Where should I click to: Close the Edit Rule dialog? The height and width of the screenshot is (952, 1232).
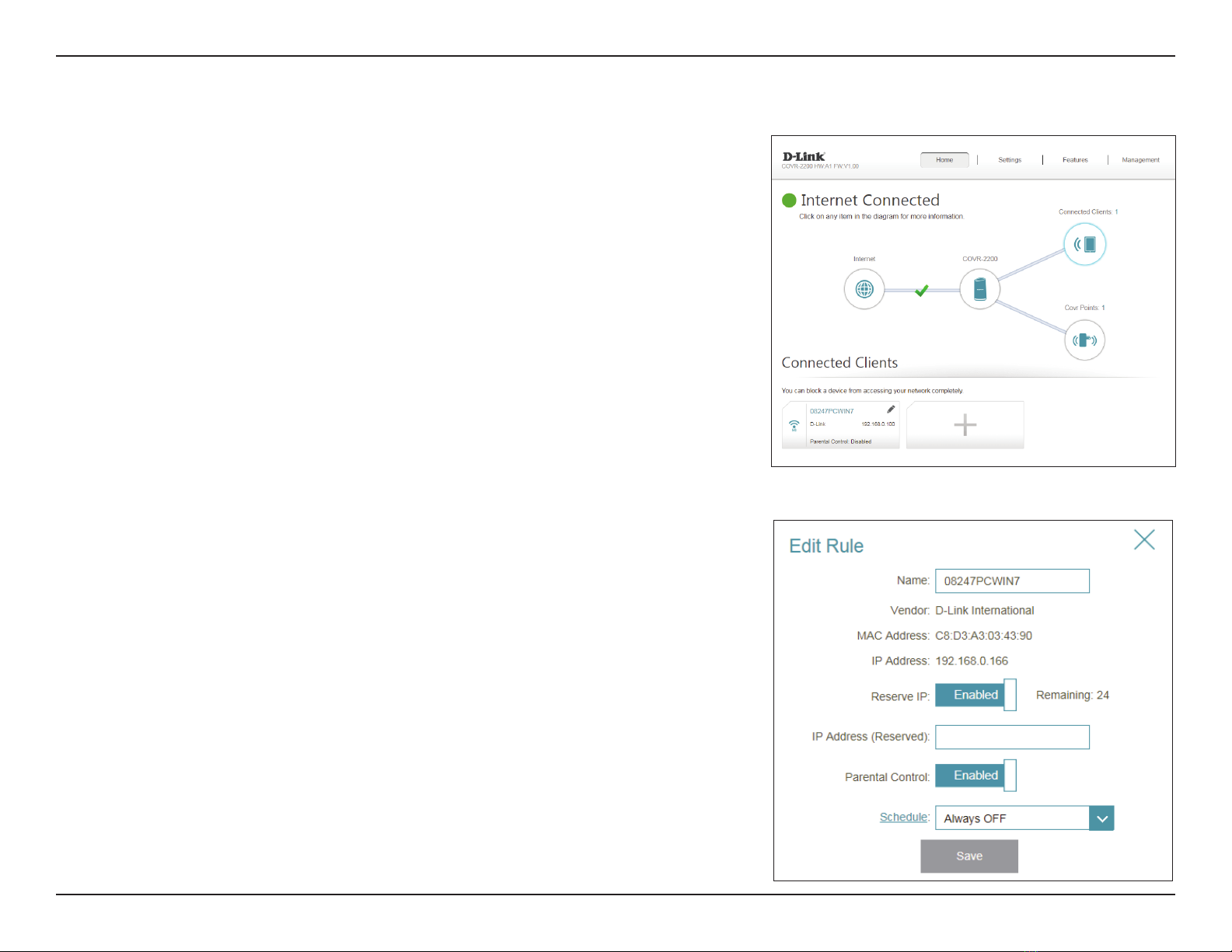tap(1144, 539)
